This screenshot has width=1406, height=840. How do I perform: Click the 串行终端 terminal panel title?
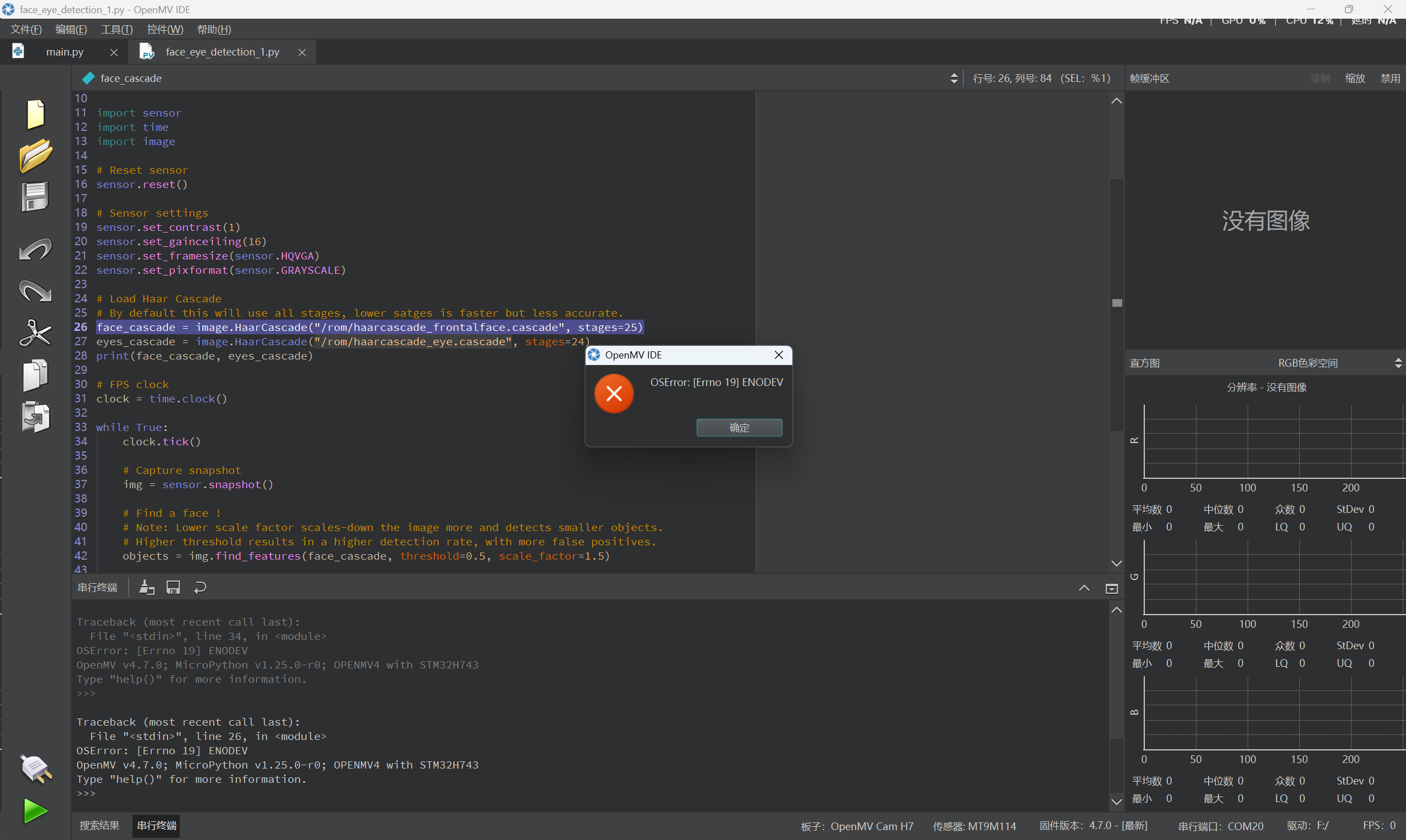(x=97, y=588)
